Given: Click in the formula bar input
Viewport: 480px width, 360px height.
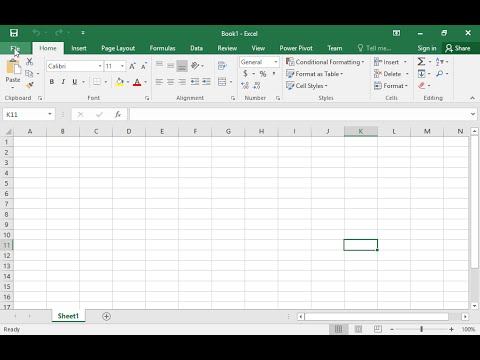Looking at the screenshot, I should pos(299,114).
